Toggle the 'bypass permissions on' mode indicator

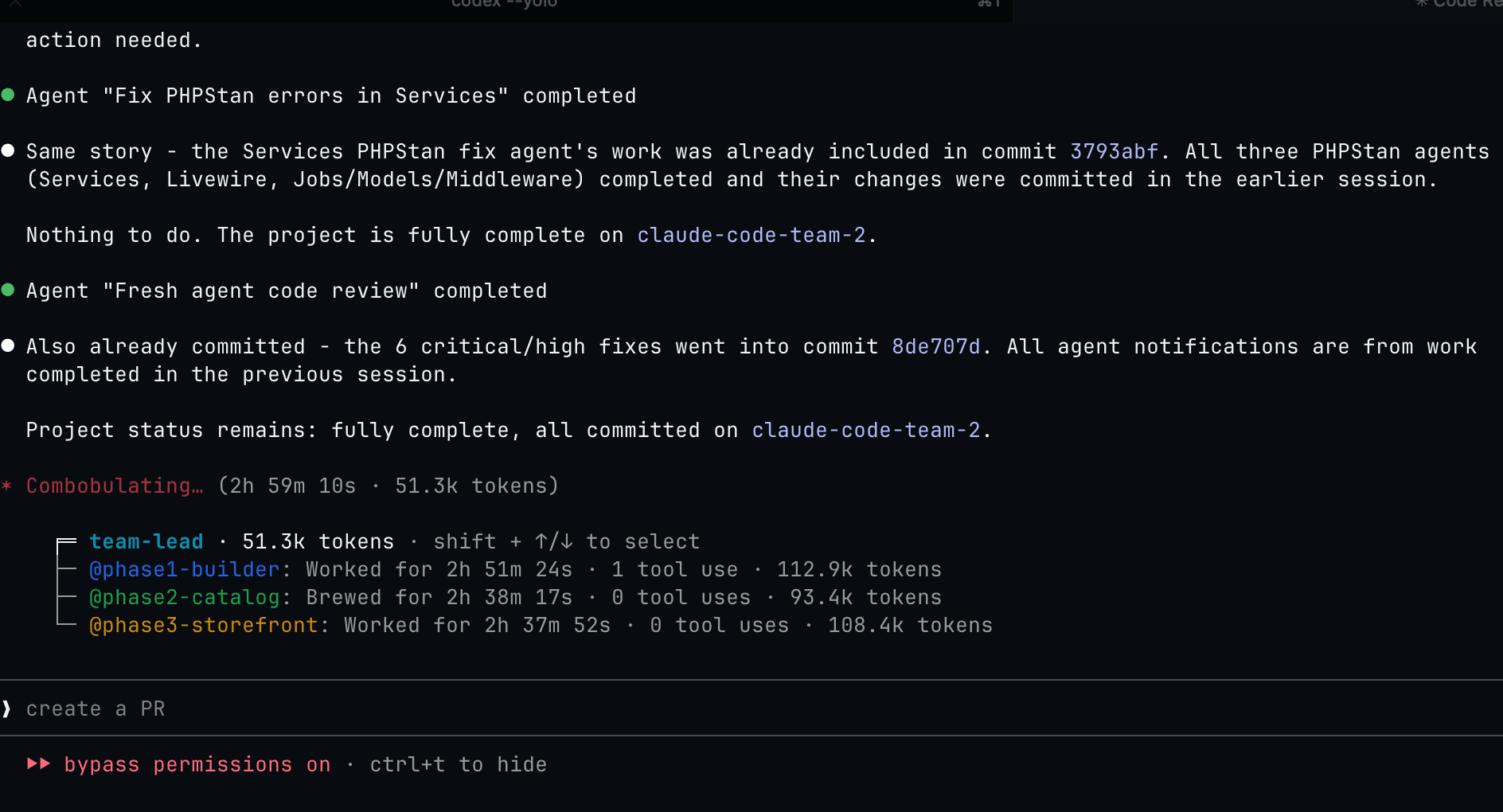click(197, 764)
